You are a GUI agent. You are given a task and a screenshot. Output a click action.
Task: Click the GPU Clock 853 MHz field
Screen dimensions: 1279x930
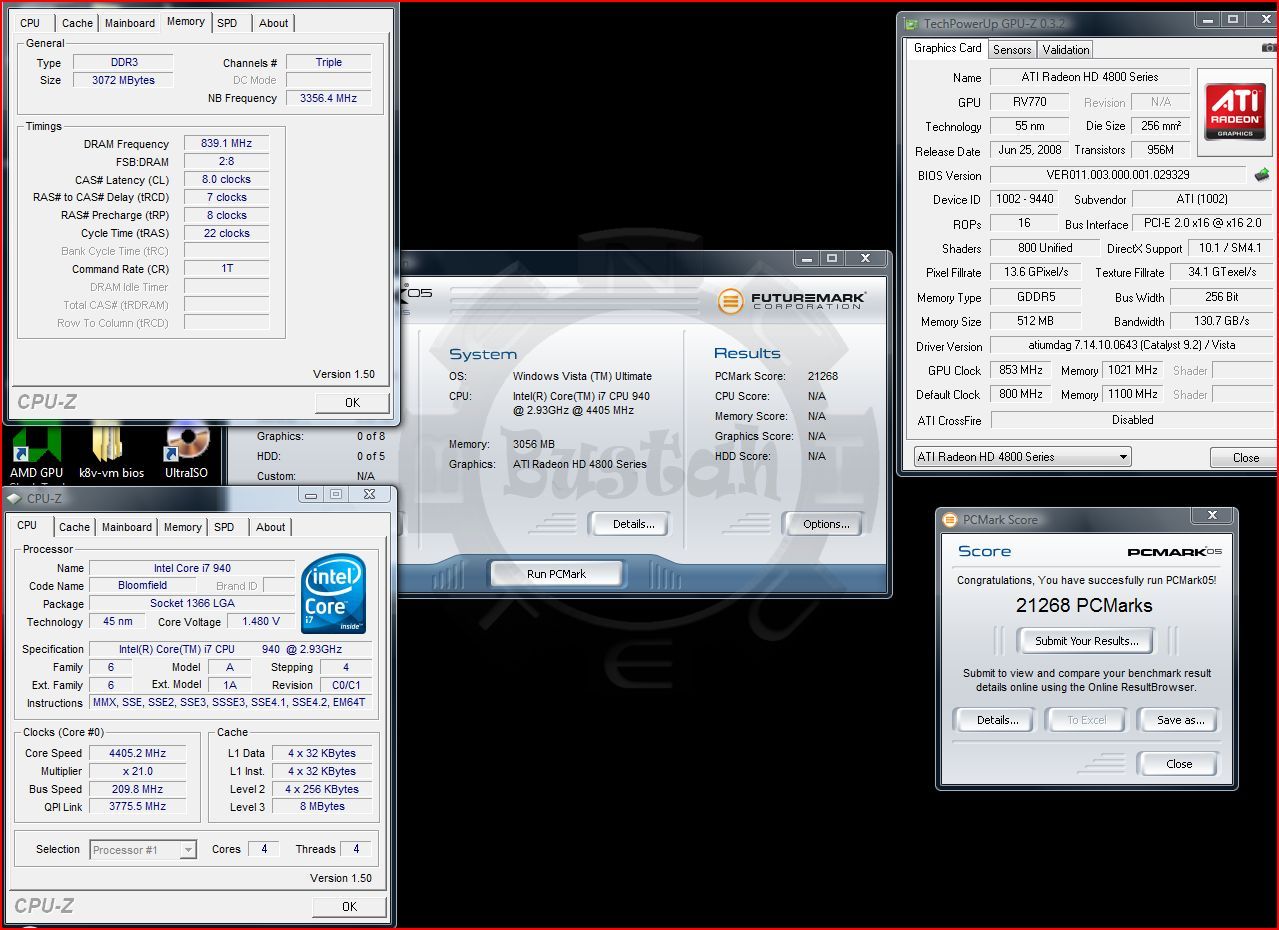click(x=1020, y=370)
